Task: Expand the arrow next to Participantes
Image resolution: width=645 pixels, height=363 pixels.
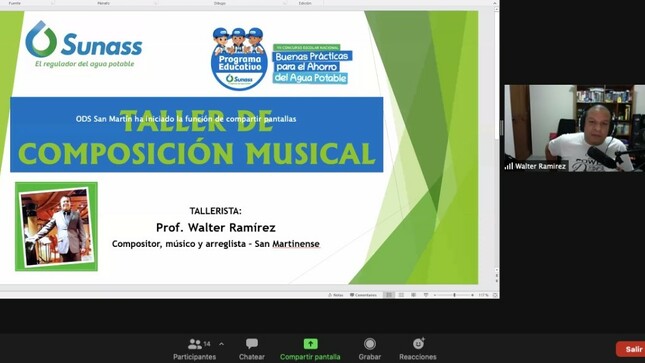Action: pyautogui.click(x=222, y=344)
